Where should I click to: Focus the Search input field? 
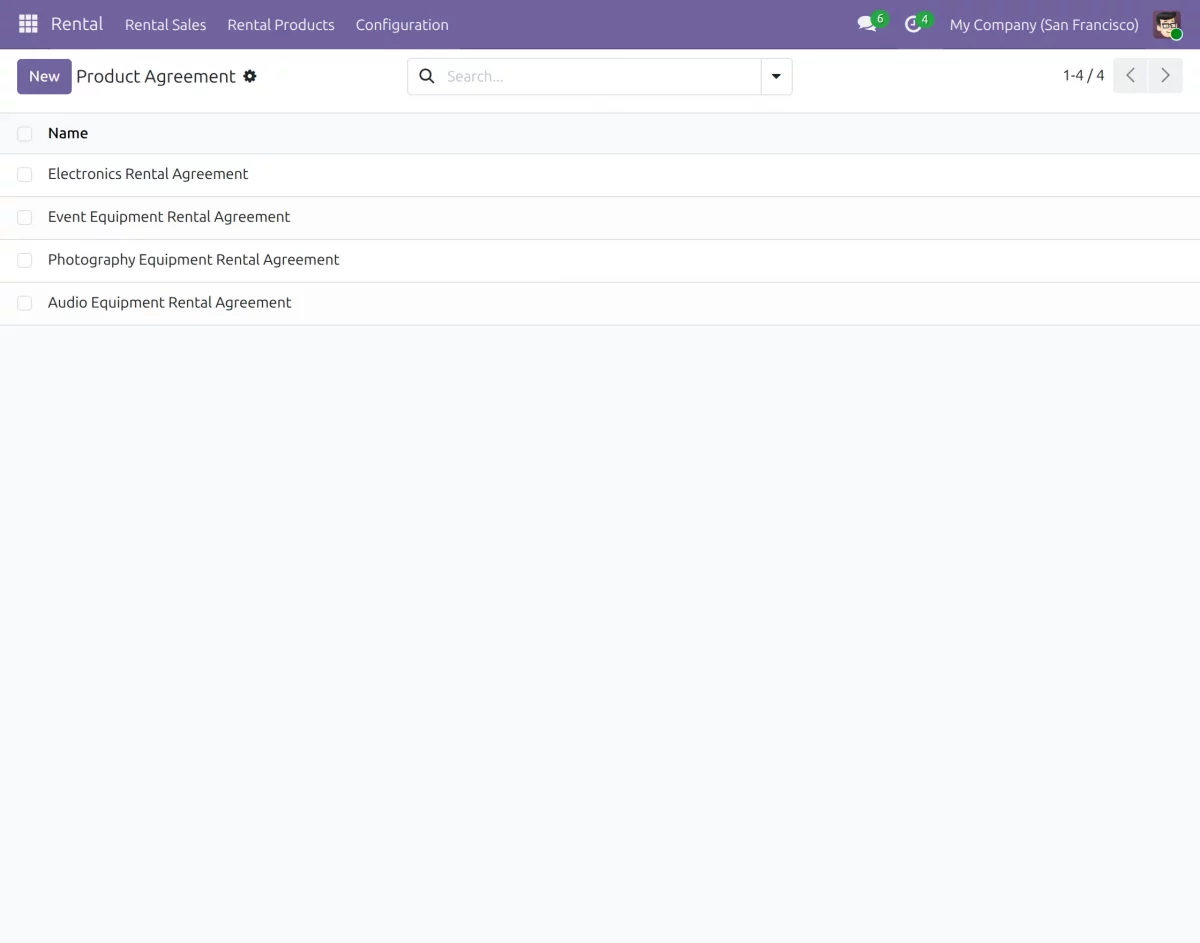click(600, 76)
